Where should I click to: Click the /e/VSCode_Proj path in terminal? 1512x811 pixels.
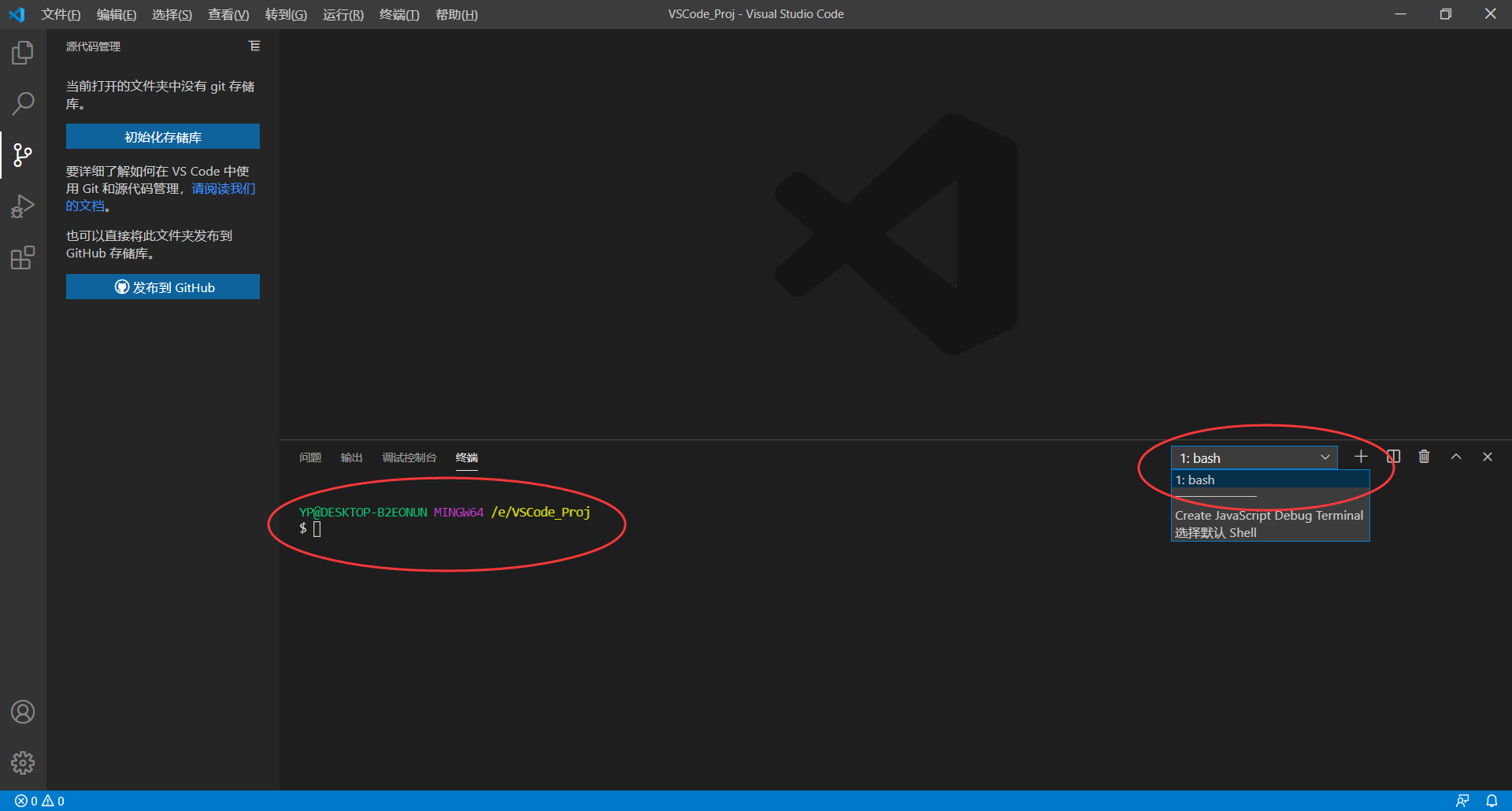pyautogui.click(x=541, y=512)
